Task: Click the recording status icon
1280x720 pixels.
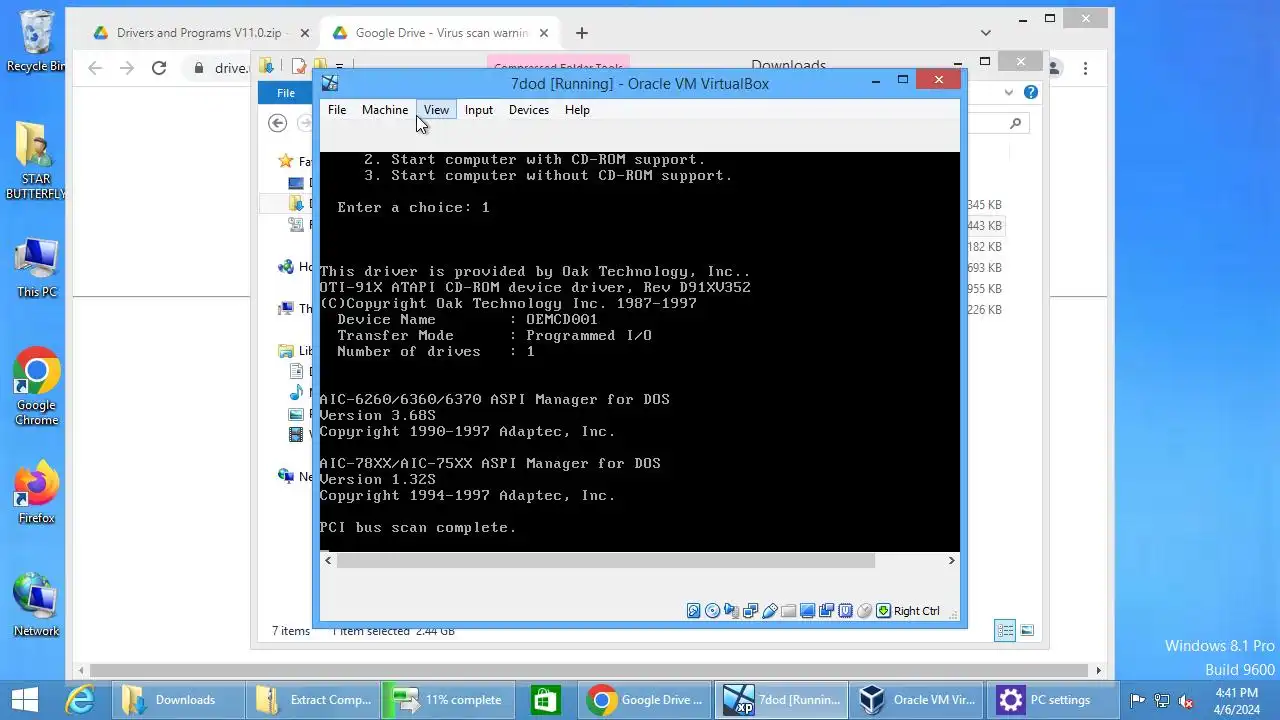Action: (x=826, y=611)
